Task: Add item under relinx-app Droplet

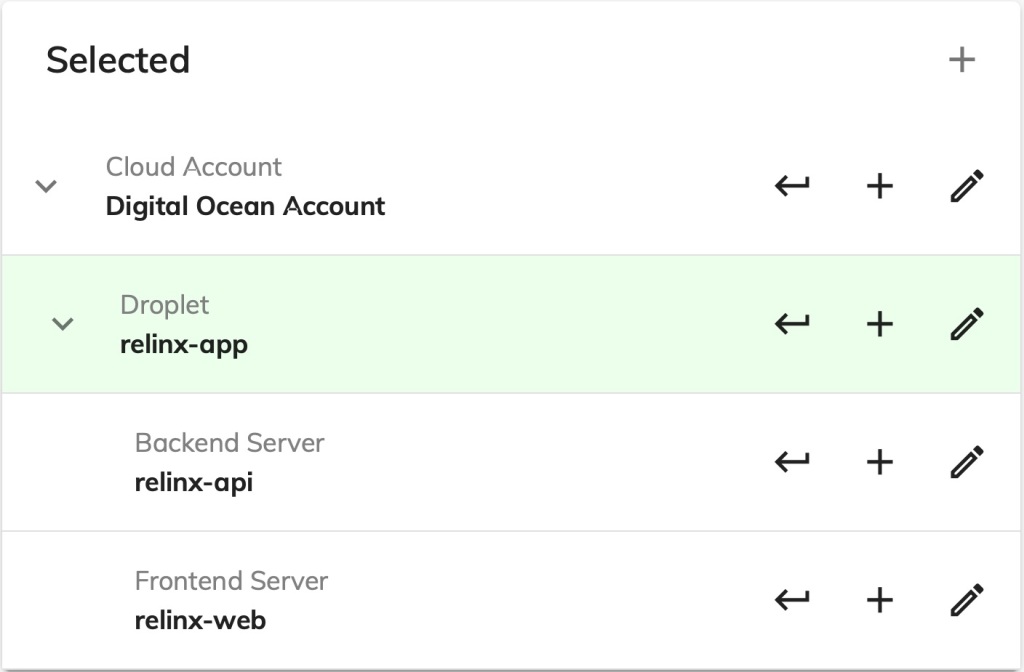Action: pos(880,324)
